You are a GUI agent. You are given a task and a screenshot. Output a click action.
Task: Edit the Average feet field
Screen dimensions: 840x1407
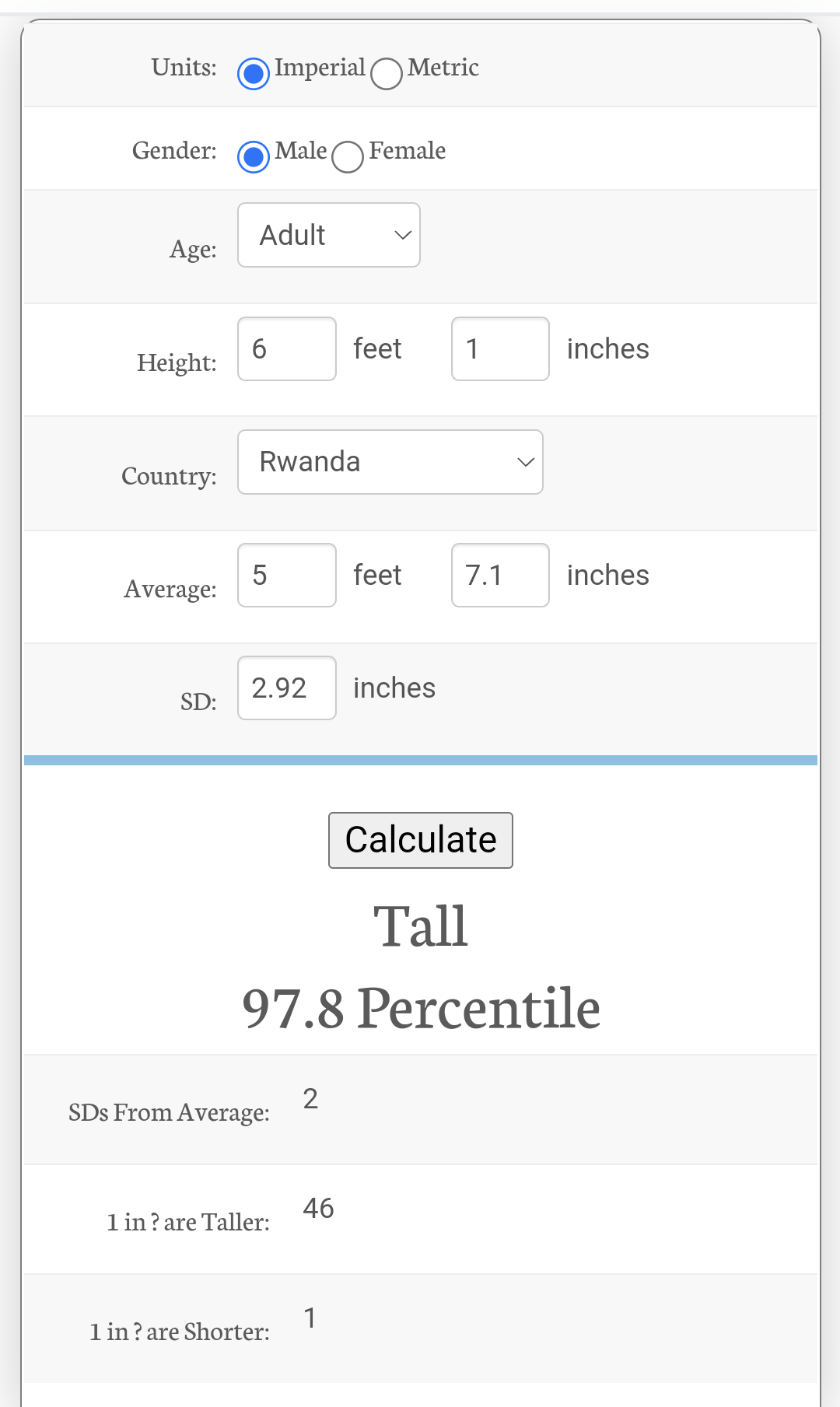(x=286, y=575)
